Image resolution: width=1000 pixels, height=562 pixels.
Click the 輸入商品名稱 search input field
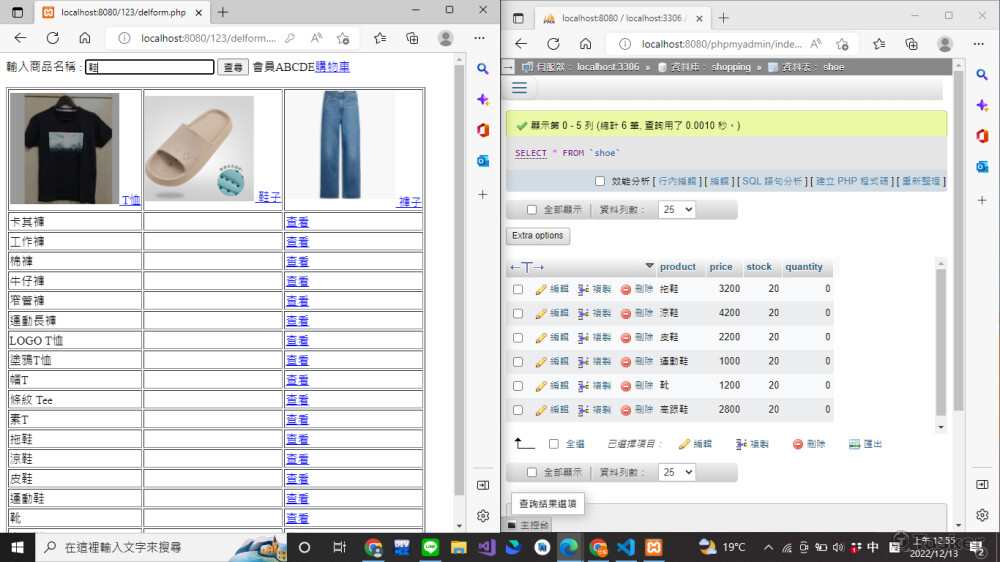click(x=150, y=67)
